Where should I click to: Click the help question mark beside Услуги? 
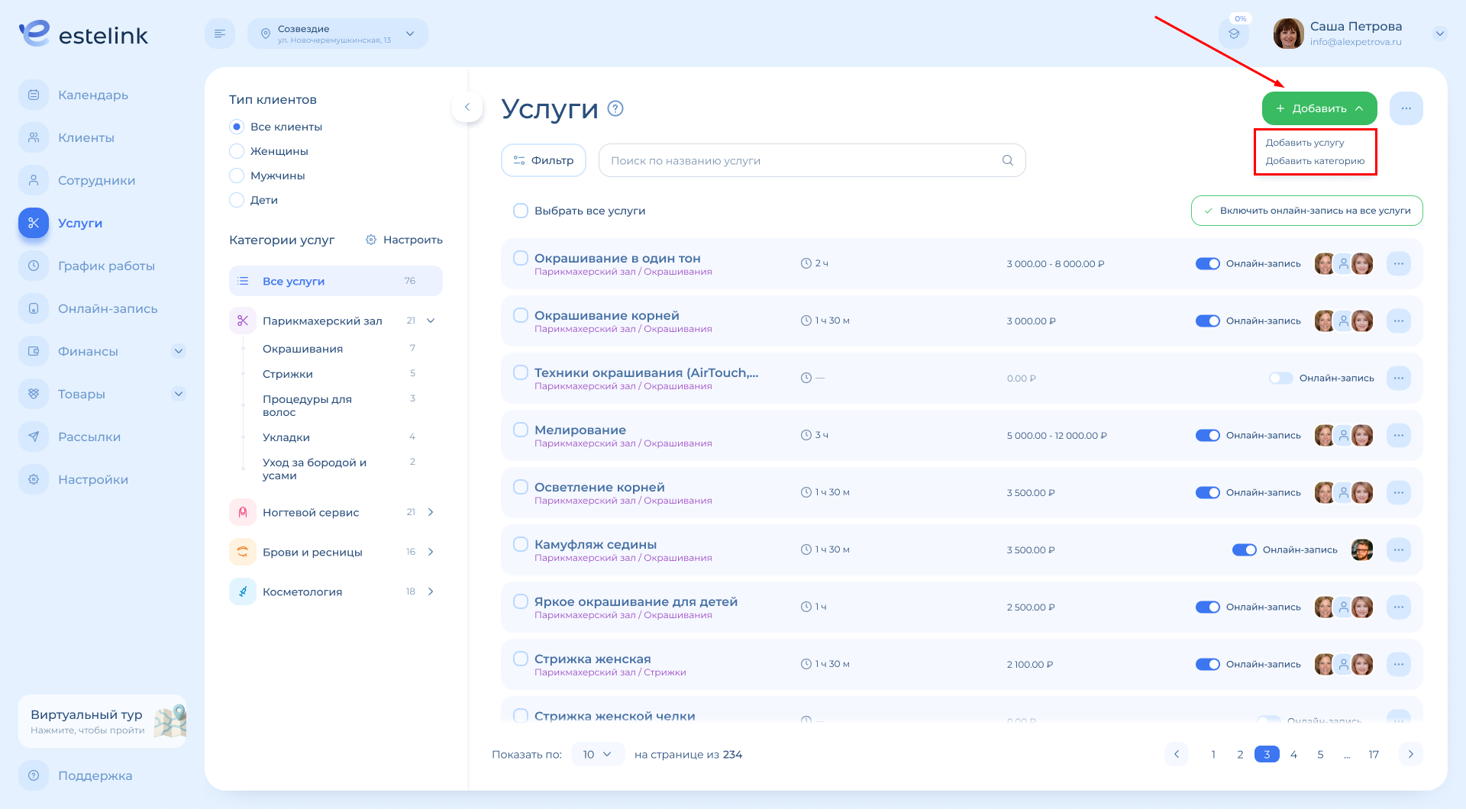tap(615, 109)
